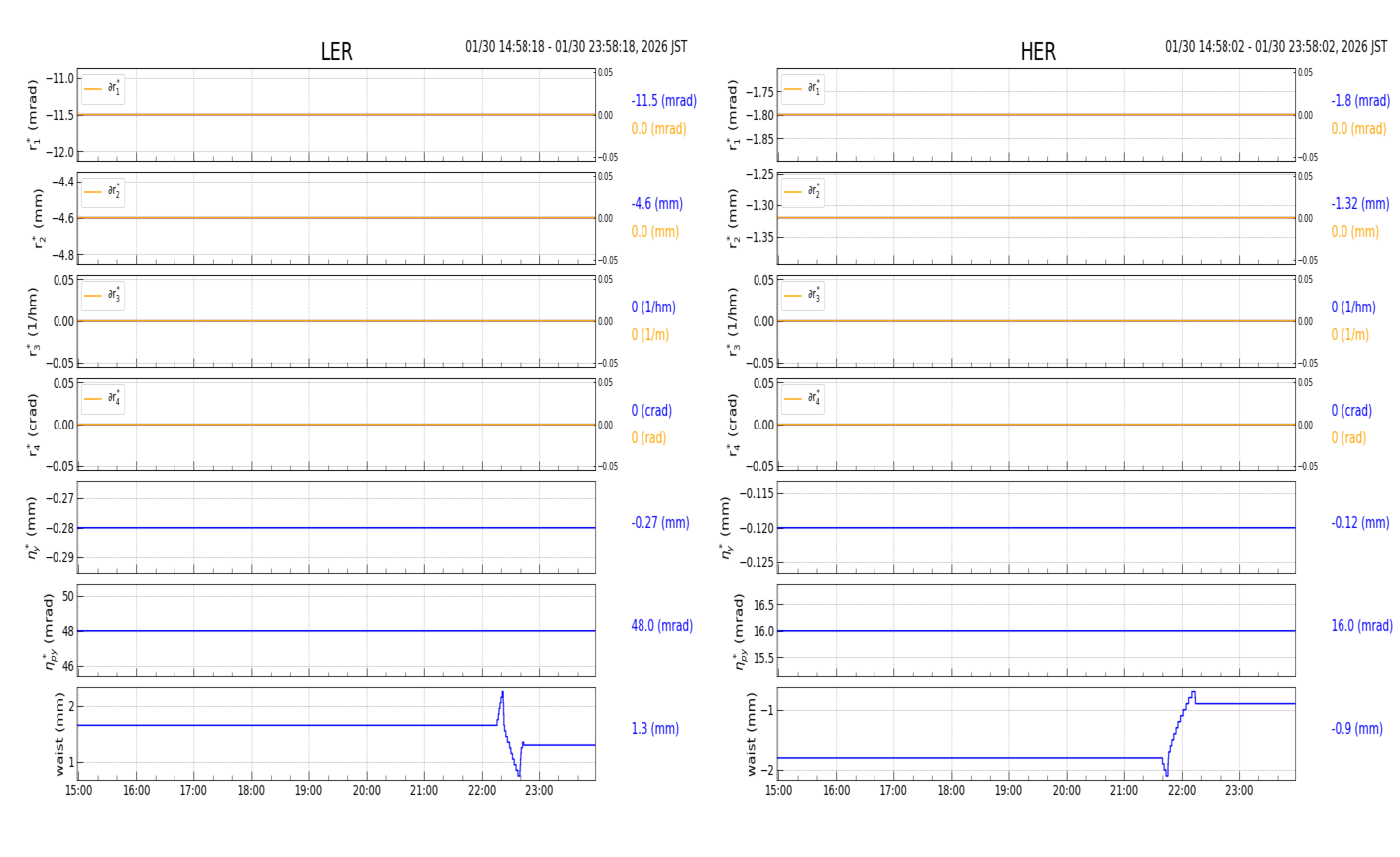
Task: Click the LER plot title
Action: [x=336, y=52]
